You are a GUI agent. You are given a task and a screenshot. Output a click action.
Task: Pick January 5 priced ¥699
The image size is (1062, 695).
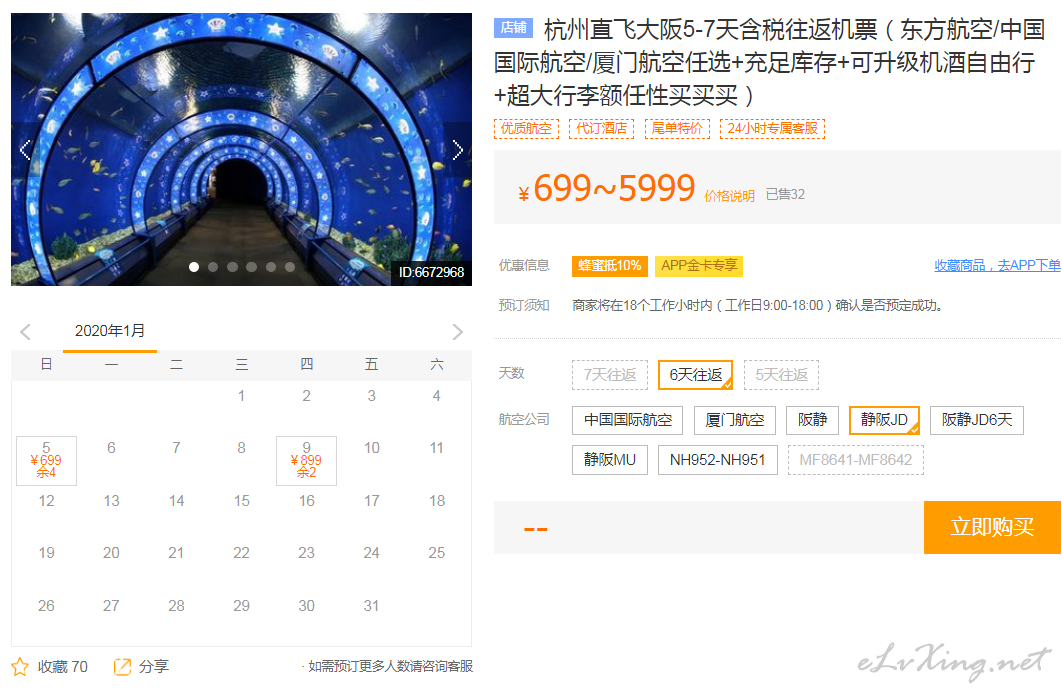[x=46, y=461]
